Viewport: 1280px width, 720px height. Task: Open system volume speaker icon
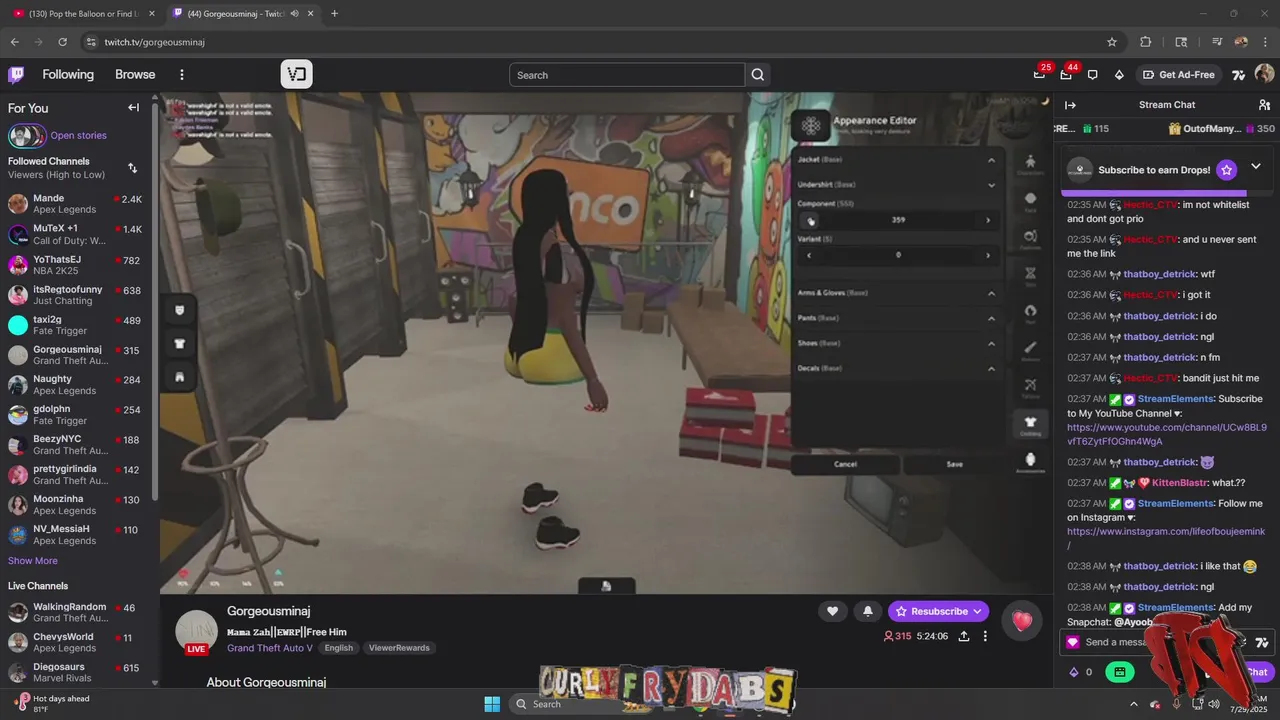tap(1214, 704)
